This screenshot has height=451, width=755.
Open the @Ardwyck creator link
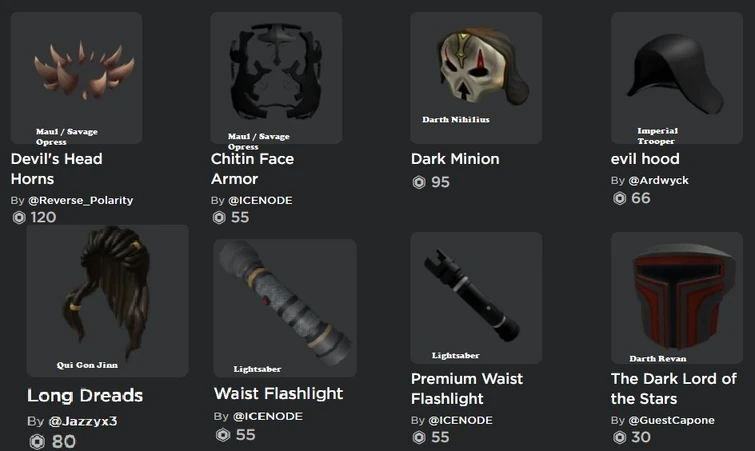coord(658,180)
